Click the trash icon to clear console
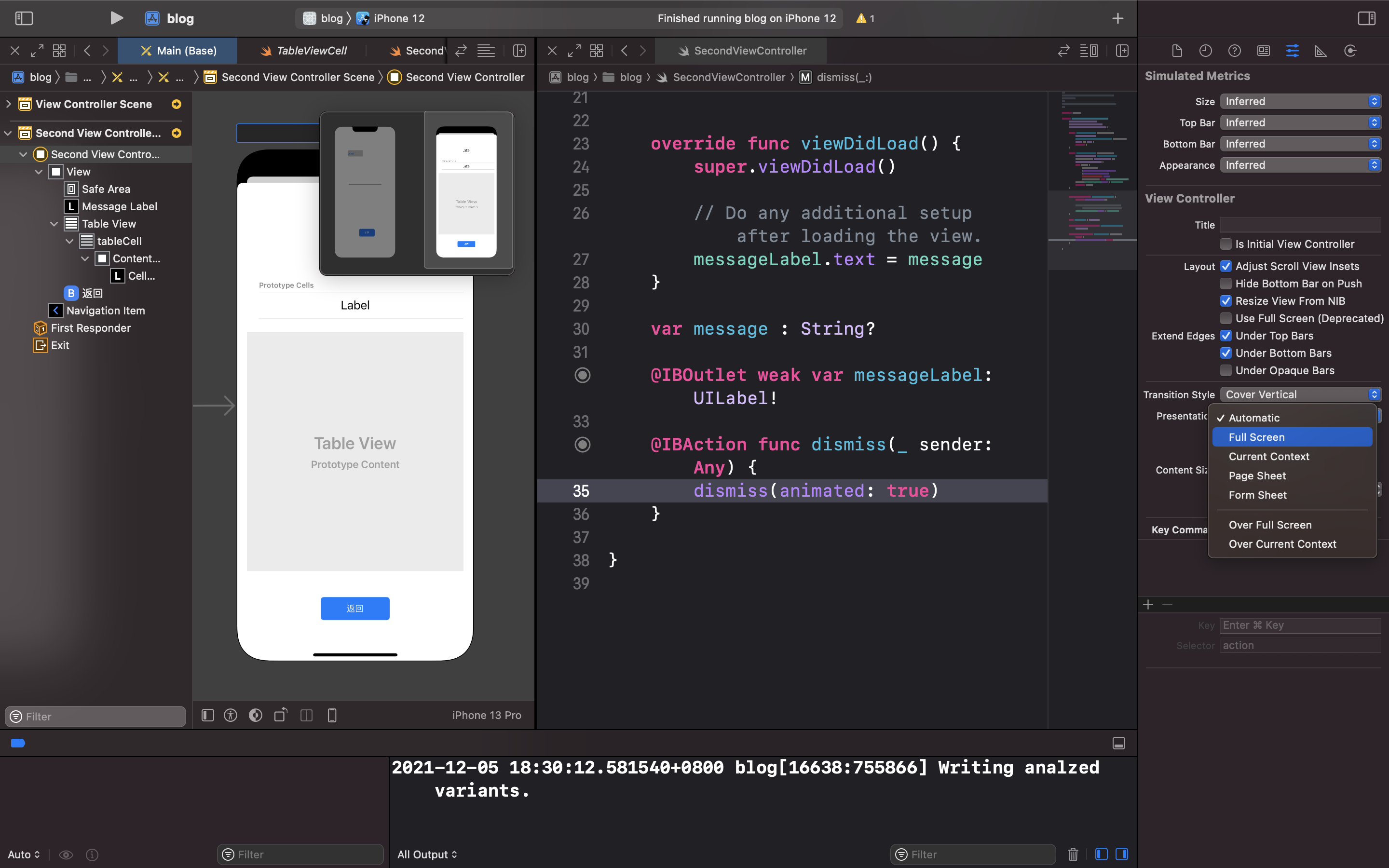 [1073, 854]
